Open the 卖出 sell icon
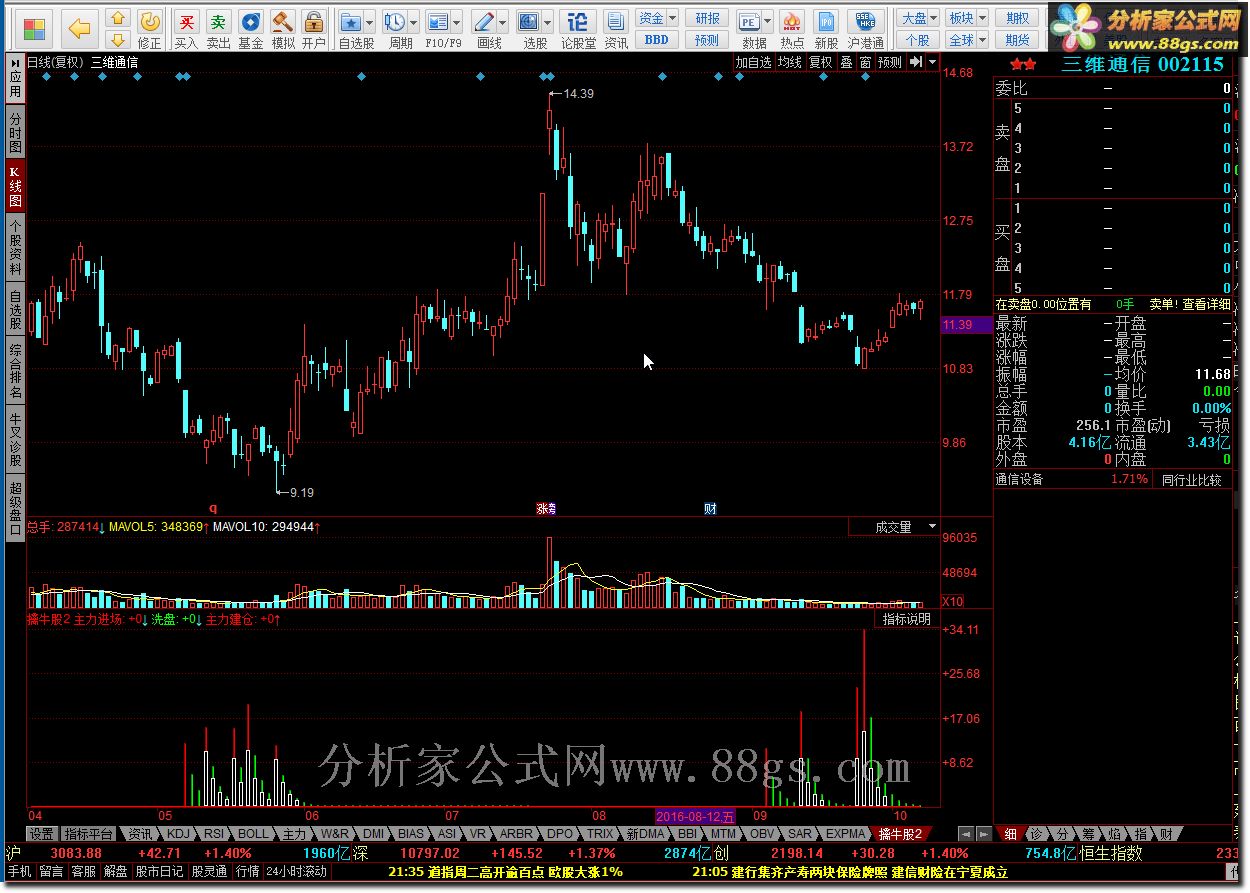The height and width of the screenshot is (893, 1250). 218,29
